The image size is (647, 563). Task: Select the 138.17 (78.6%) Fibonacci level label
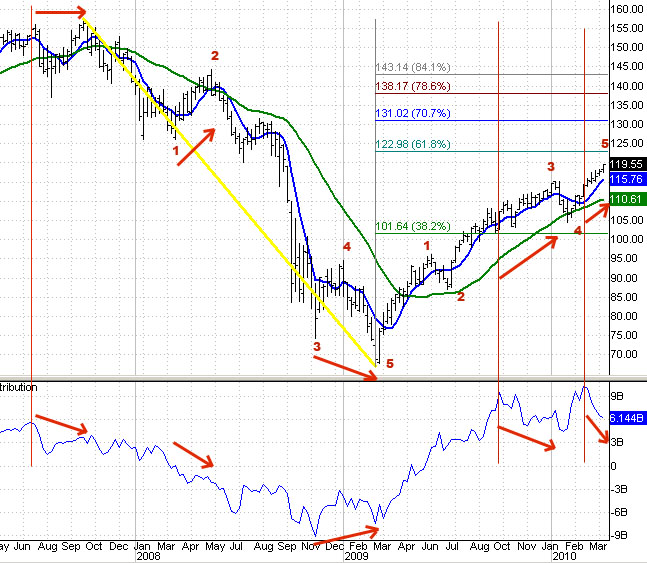click(408, 87)
